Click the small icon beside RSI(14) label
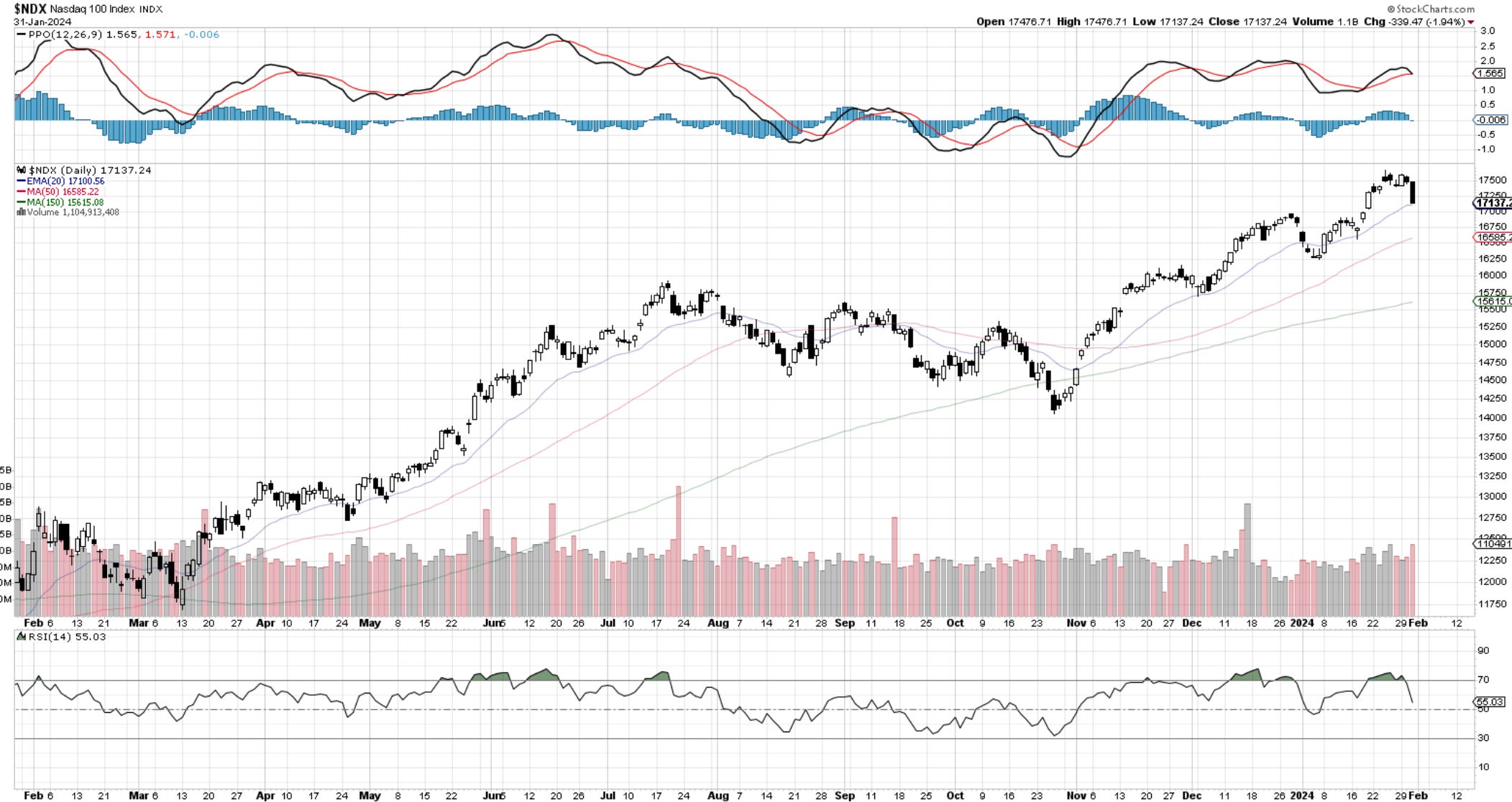This screenshot has width=1512, height=802. click(22, 637)
